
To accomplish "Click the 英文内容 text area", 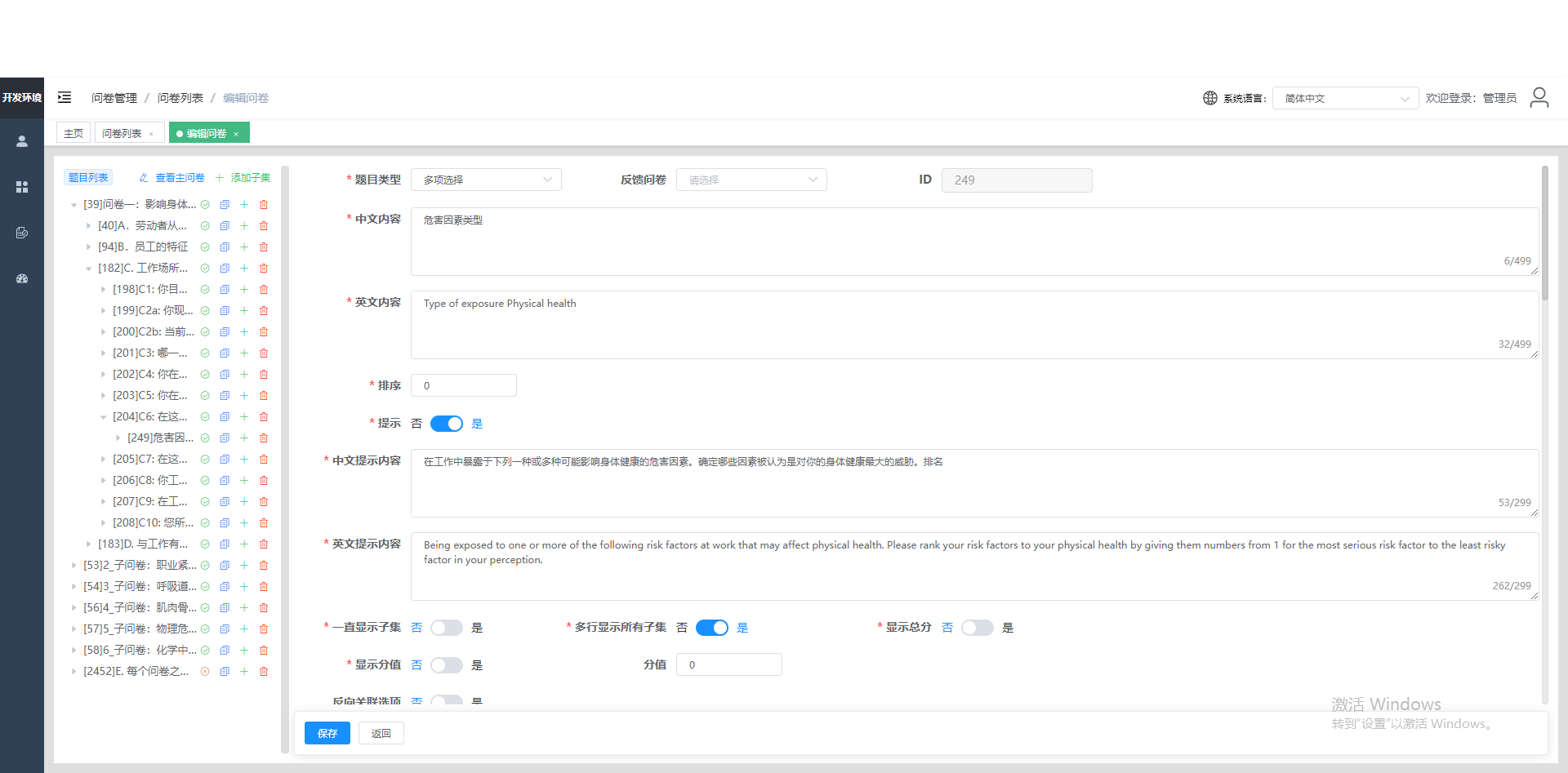I will [975, 325].
